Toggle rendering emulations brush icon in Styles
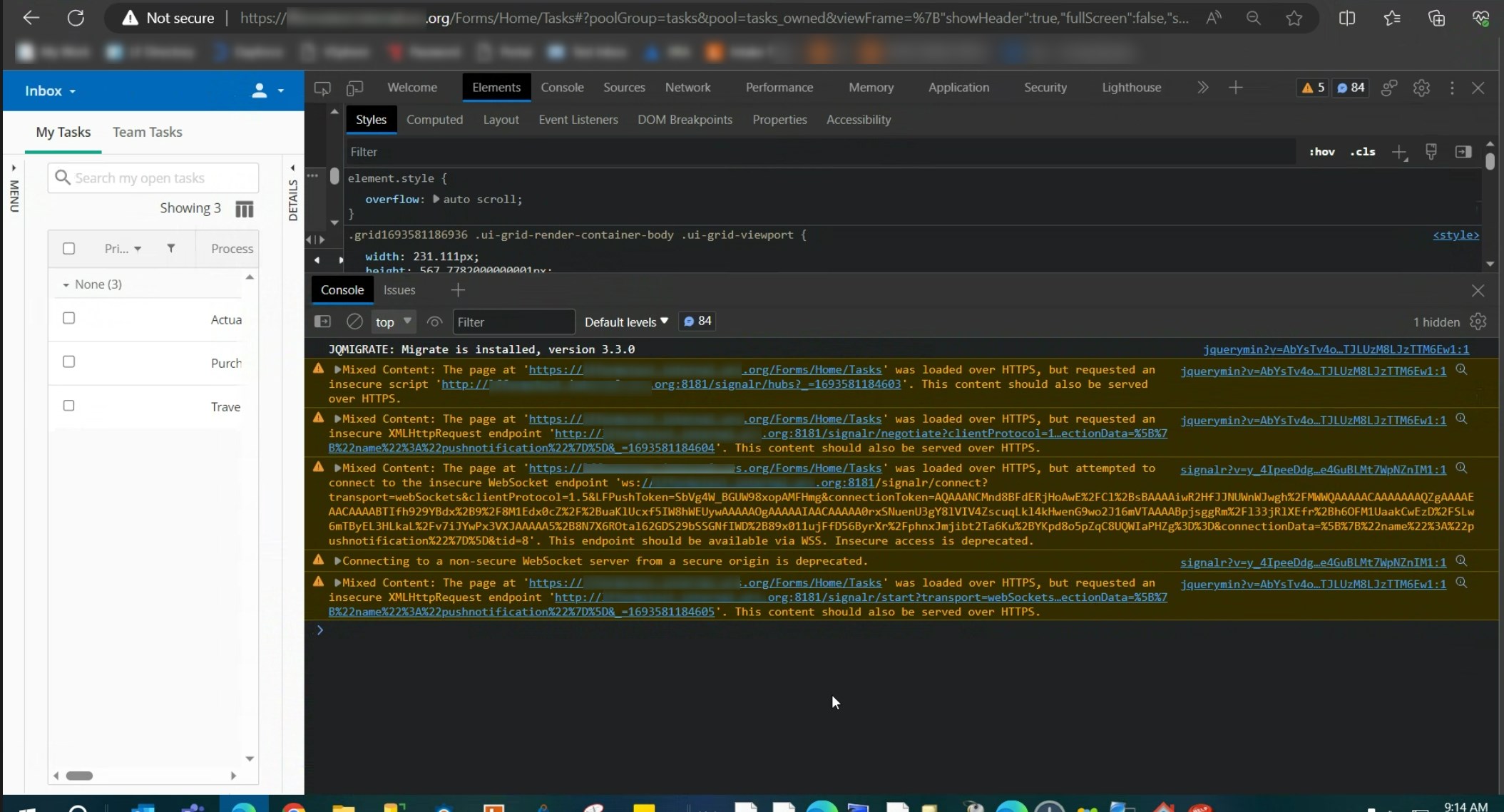The height and width of the screenshot is (812, 1504). click(x=1431, y=151)
